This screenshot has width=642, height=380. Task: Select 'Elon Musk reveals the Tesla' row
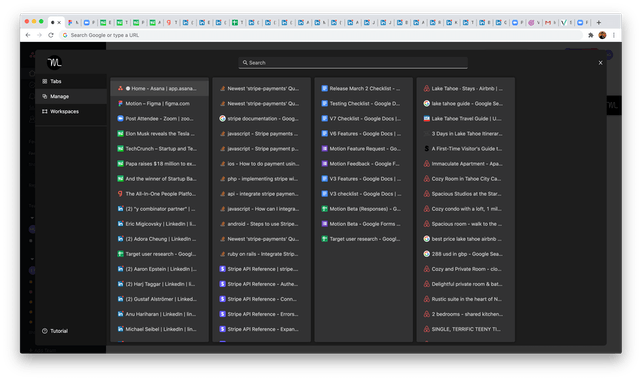(x=159, y=133)
